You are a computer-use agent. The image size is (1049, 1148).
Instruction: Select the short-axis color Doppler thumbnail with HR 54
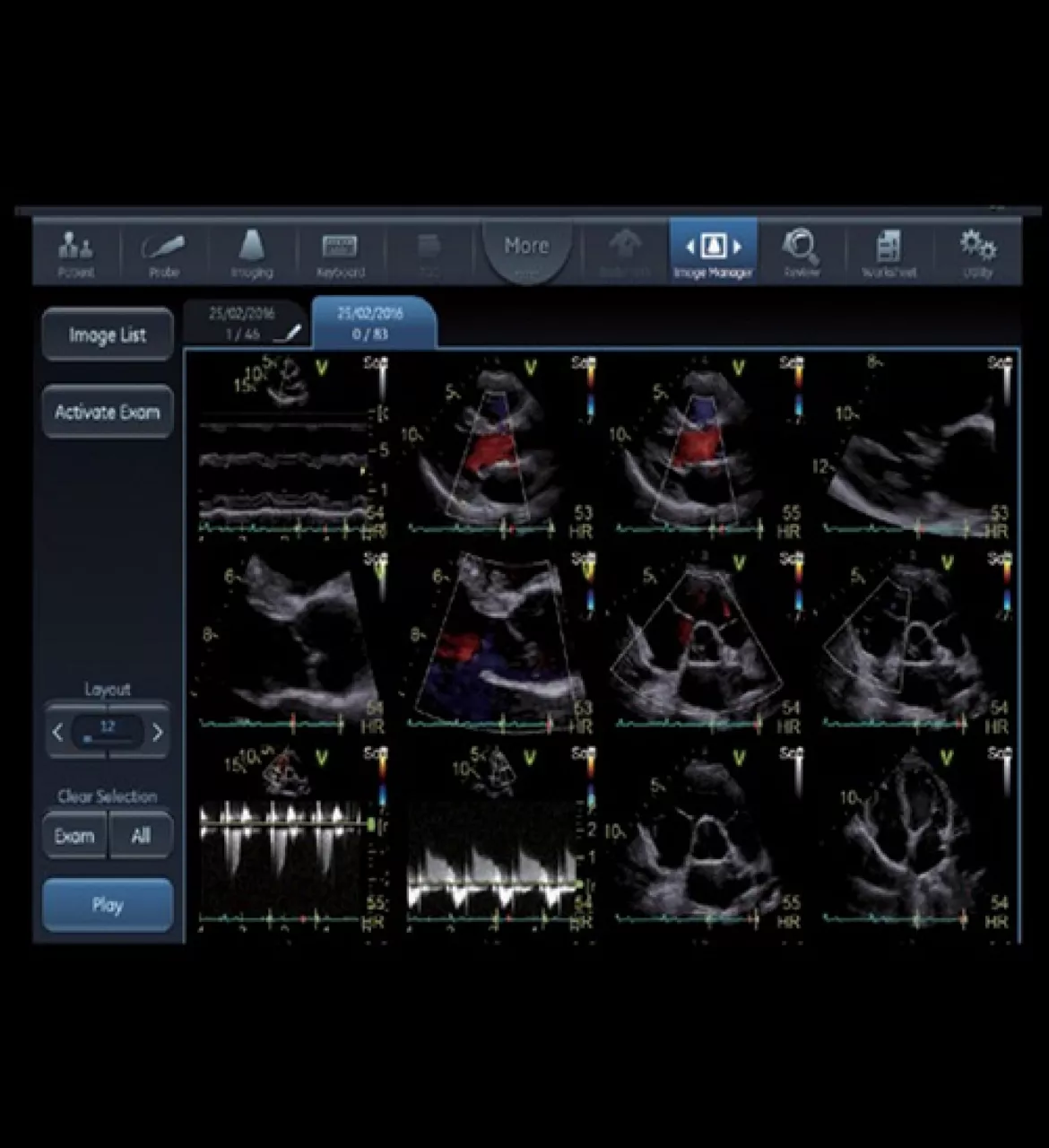(x=706, y=643)
